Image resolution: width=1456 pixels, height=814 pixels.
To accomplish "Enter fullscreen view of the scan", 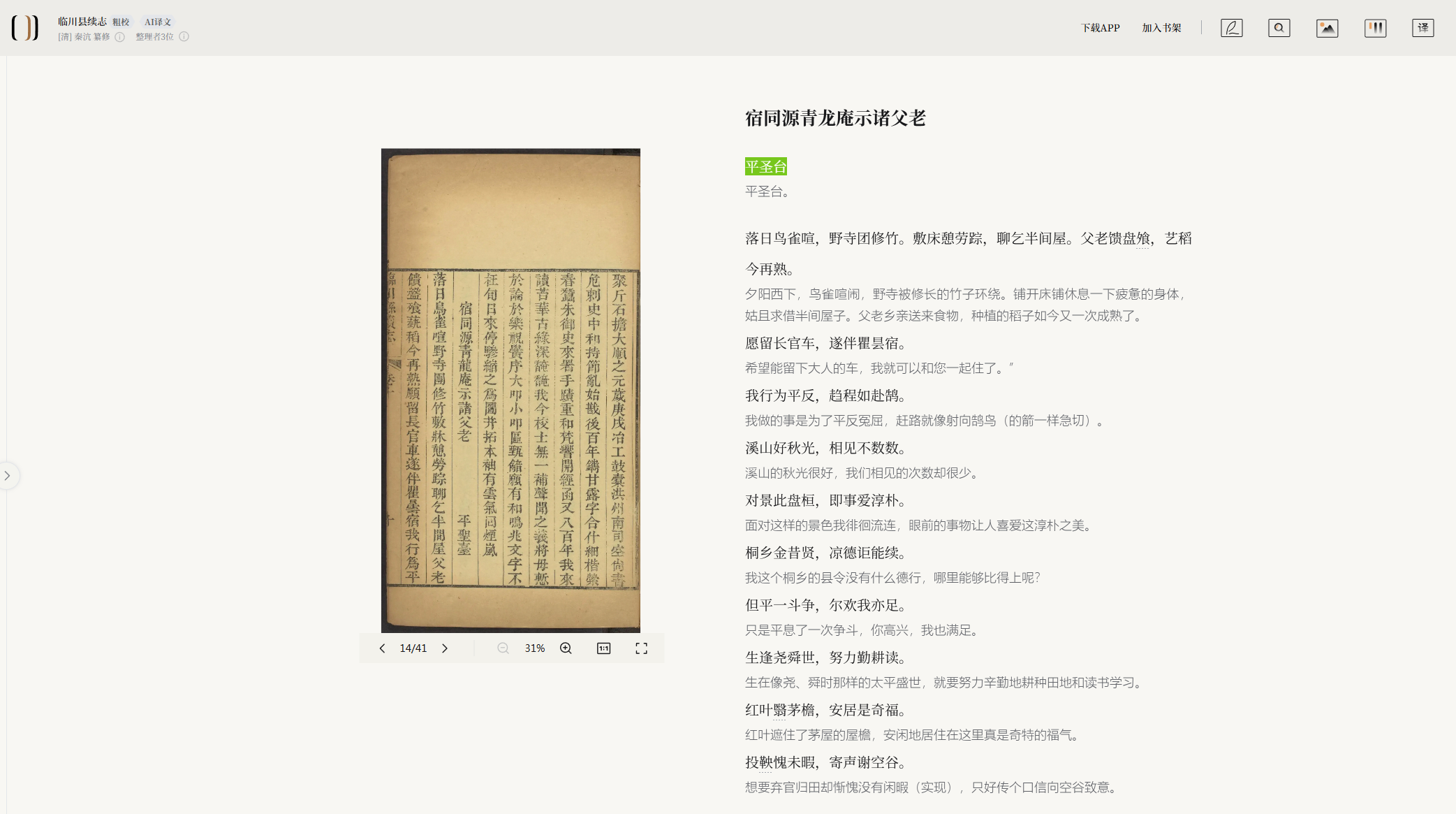I will coord(641,648).
